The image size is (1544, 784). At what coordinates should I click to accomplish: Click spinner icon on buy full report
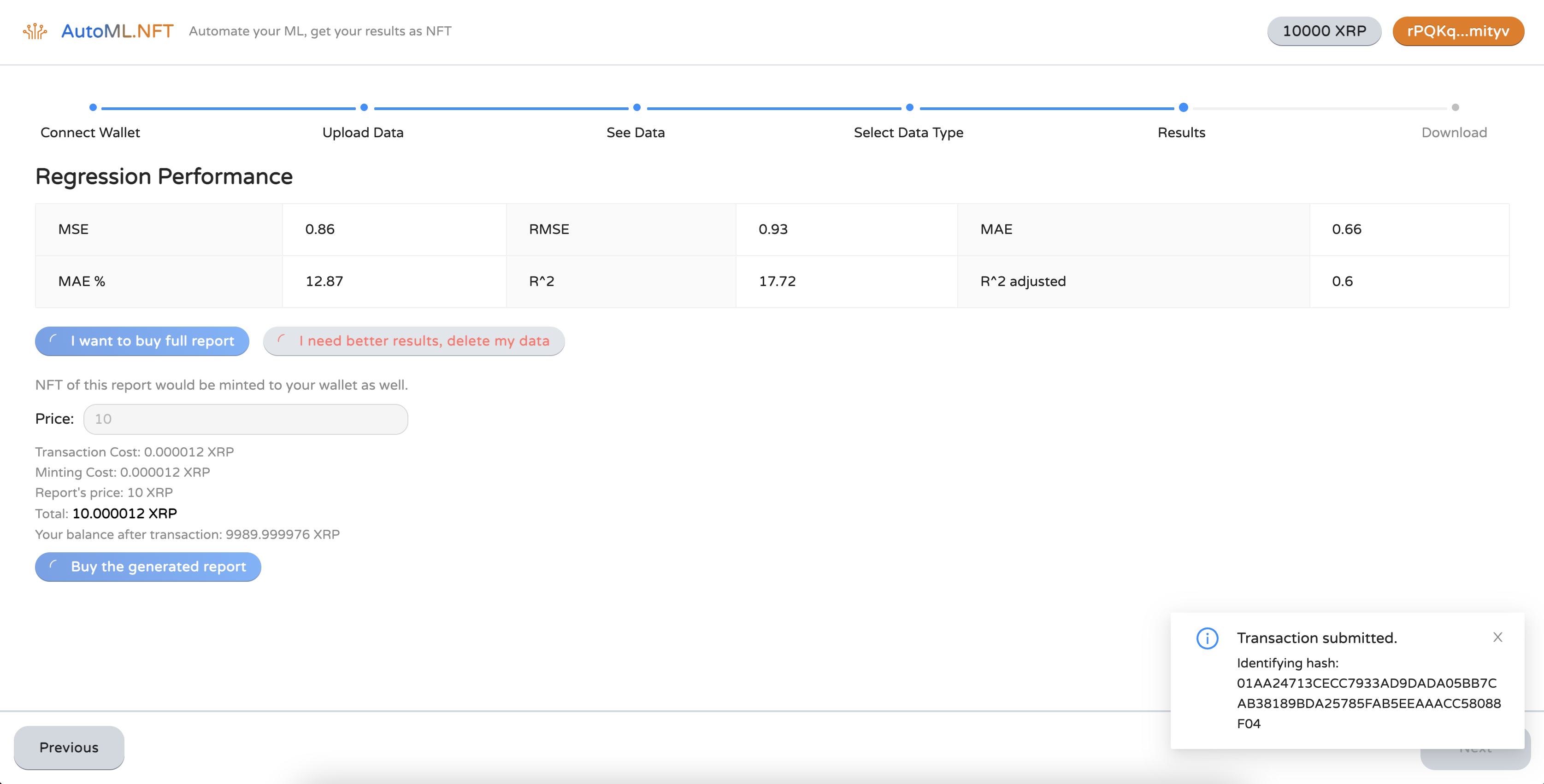click(x=53, y=339)
